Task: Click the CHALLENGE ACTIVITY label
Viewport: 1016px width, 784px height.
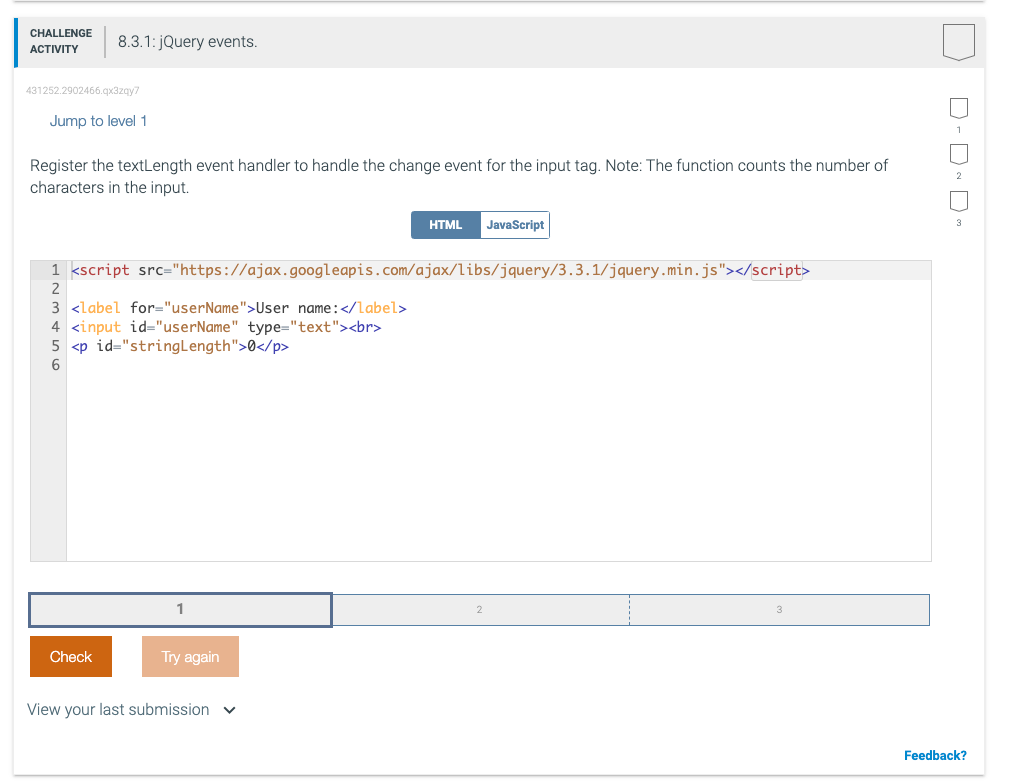Action: pyautogui.click(x=60, y=39)
